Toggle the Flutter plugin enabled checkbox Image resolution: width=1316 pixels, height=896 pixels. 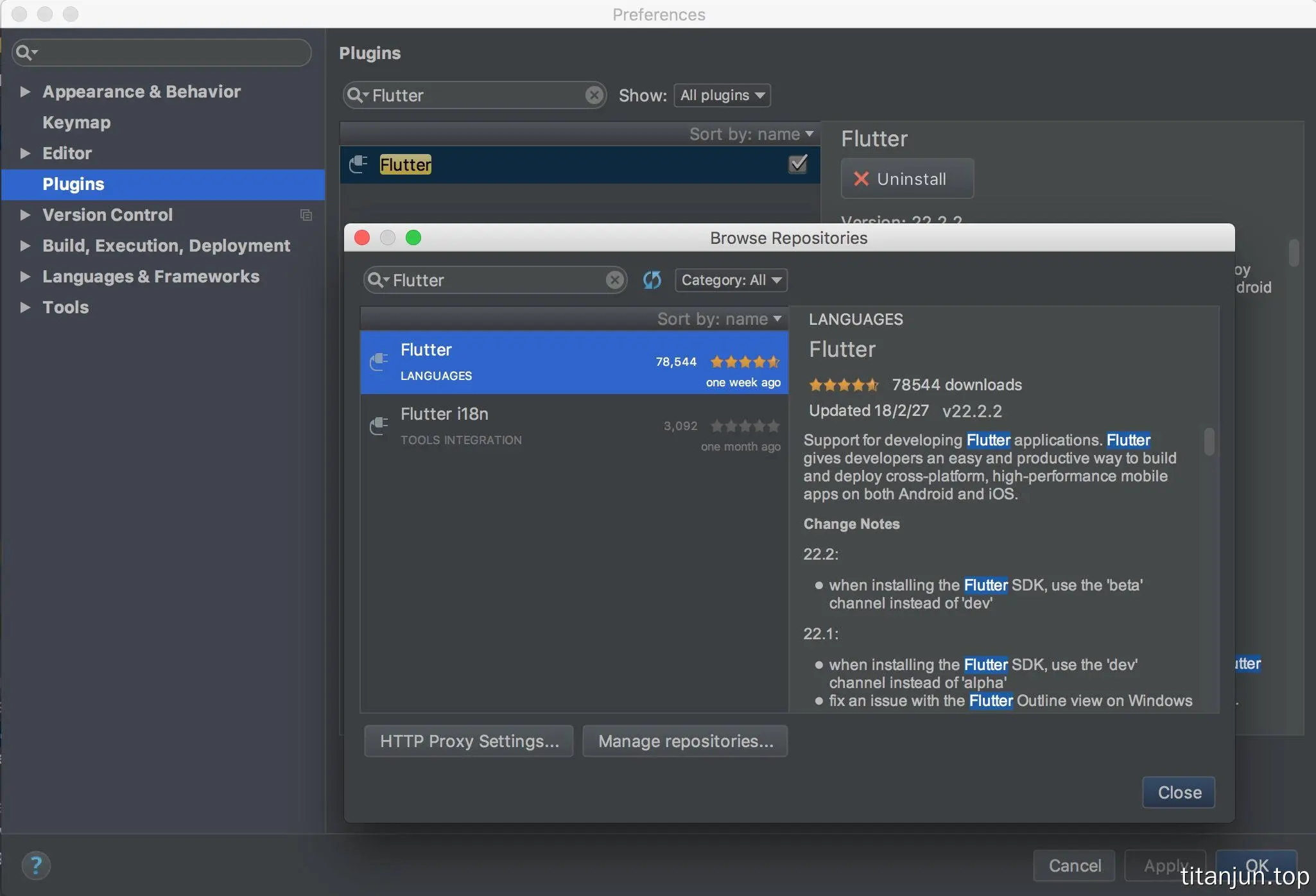tap(798, 164)
